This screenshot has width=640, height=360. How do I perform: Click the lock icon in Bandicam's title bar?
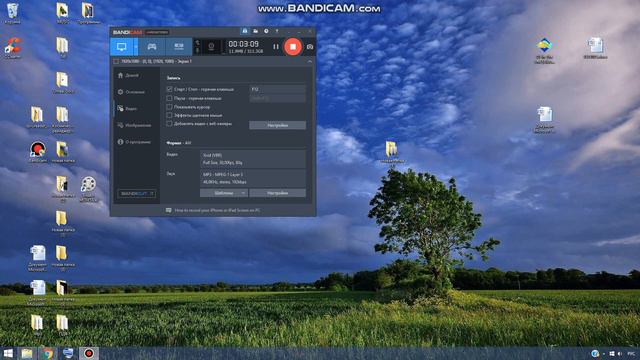(x=244, y=31)
